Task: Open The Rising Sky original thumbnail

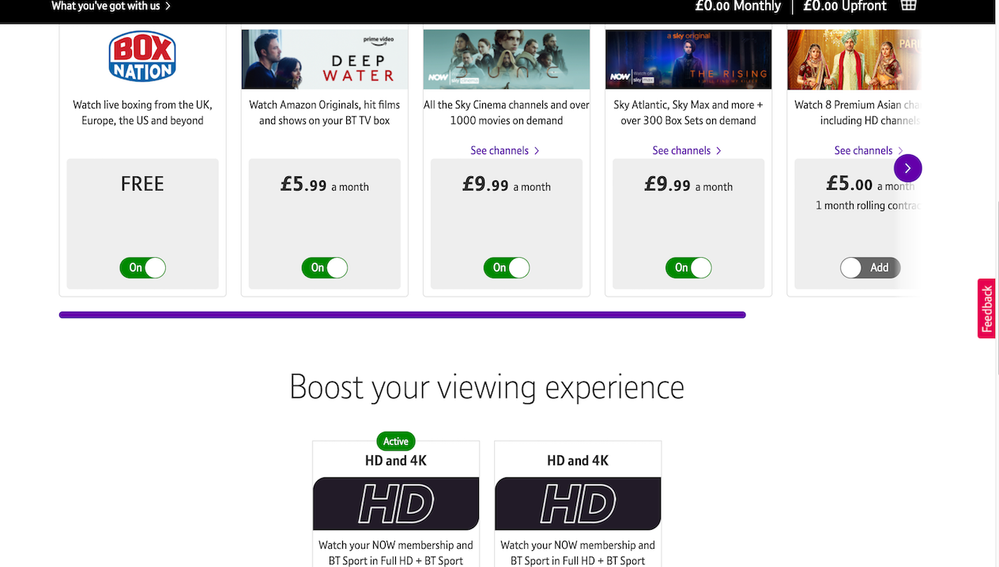Action: [688, 59]
